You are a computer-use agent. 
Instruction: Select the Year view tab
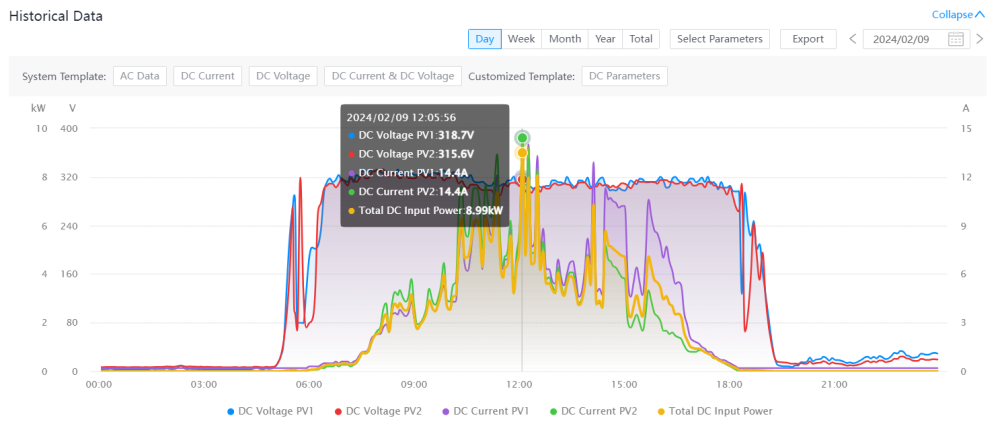click(x=605, y=39)
